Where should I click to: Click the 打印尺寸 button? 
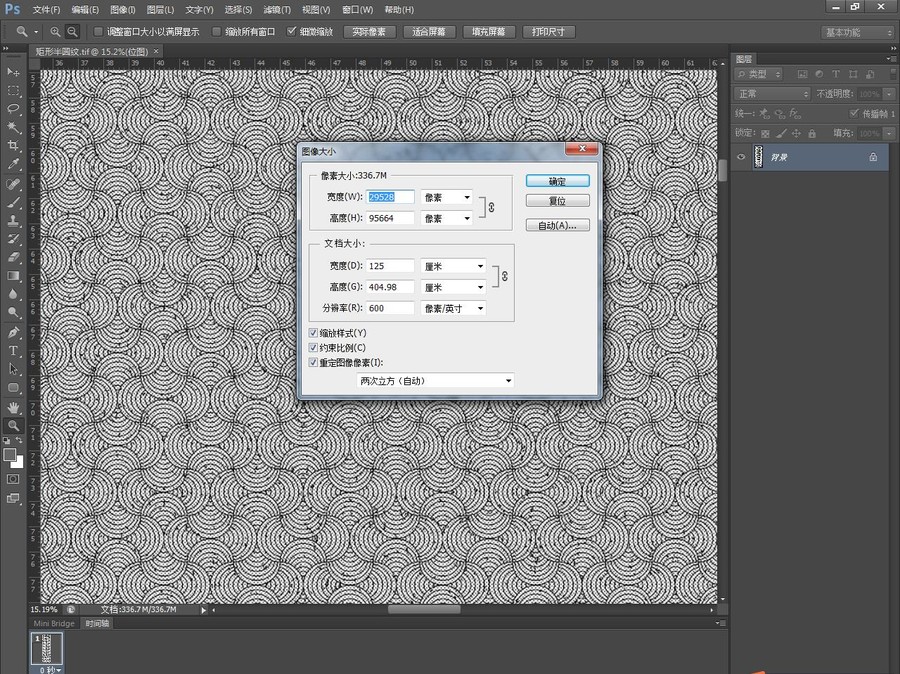pyautogui.click(x=548, y=32)
